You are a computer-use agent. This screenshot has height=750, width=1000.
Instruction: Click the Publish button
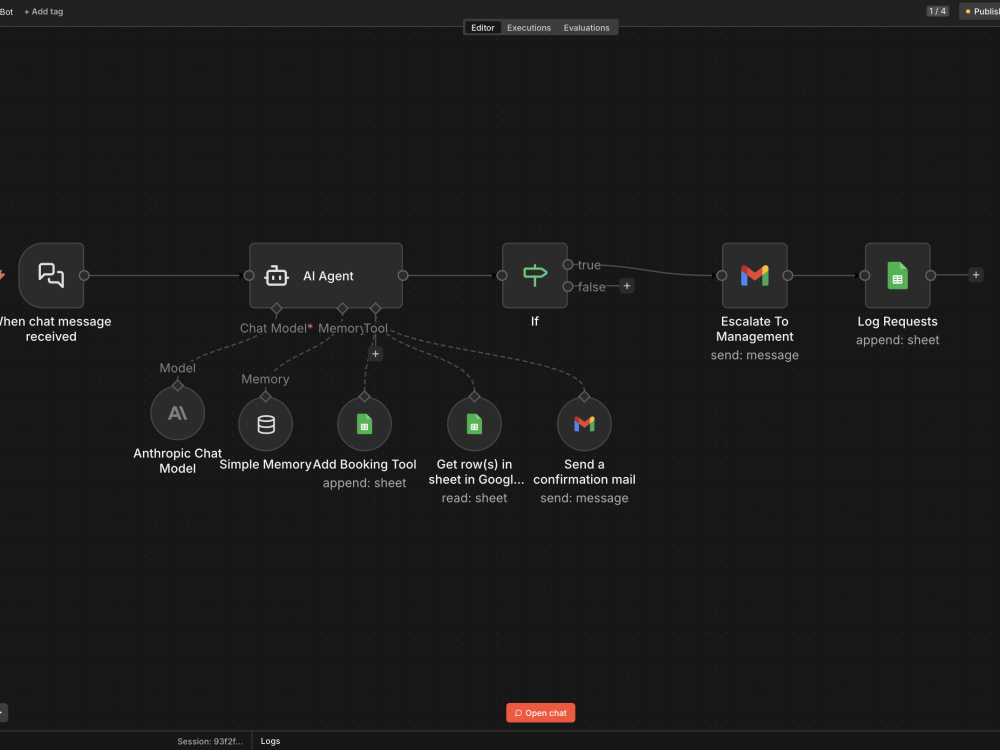coord(981,11)
